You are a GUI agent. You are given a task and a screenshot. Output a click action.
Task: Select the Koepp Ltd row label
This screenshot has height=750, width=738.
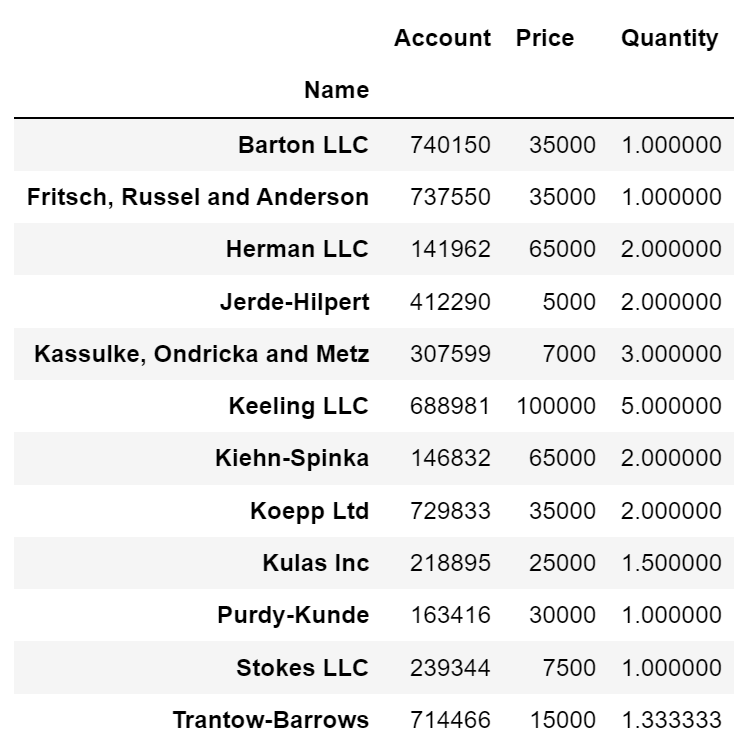pyautogui.click(x=310, y=511)
